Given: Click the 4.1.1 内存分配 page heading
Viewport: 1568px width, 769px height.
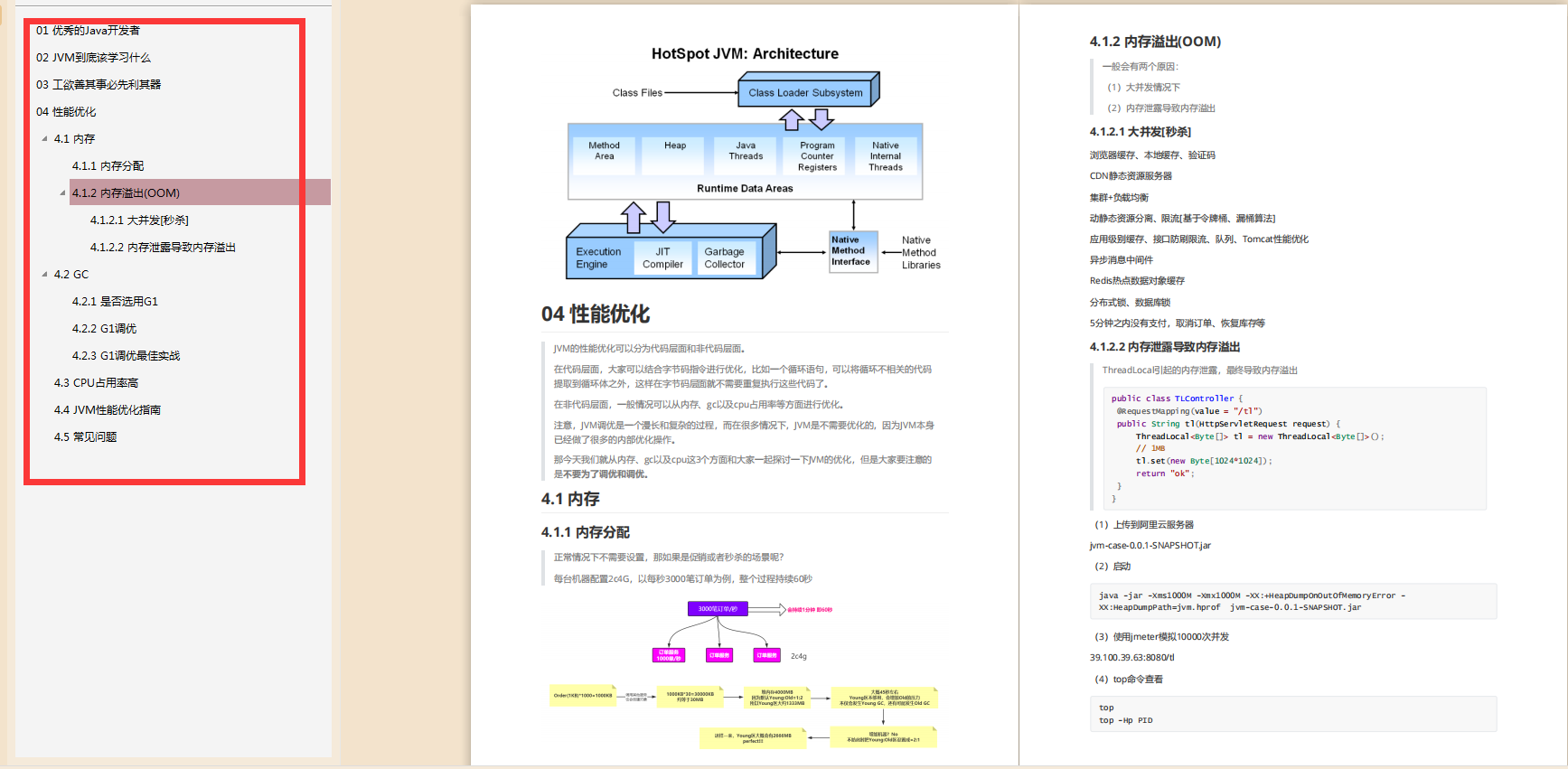Looking at the screenshot, I should (586, 532).
